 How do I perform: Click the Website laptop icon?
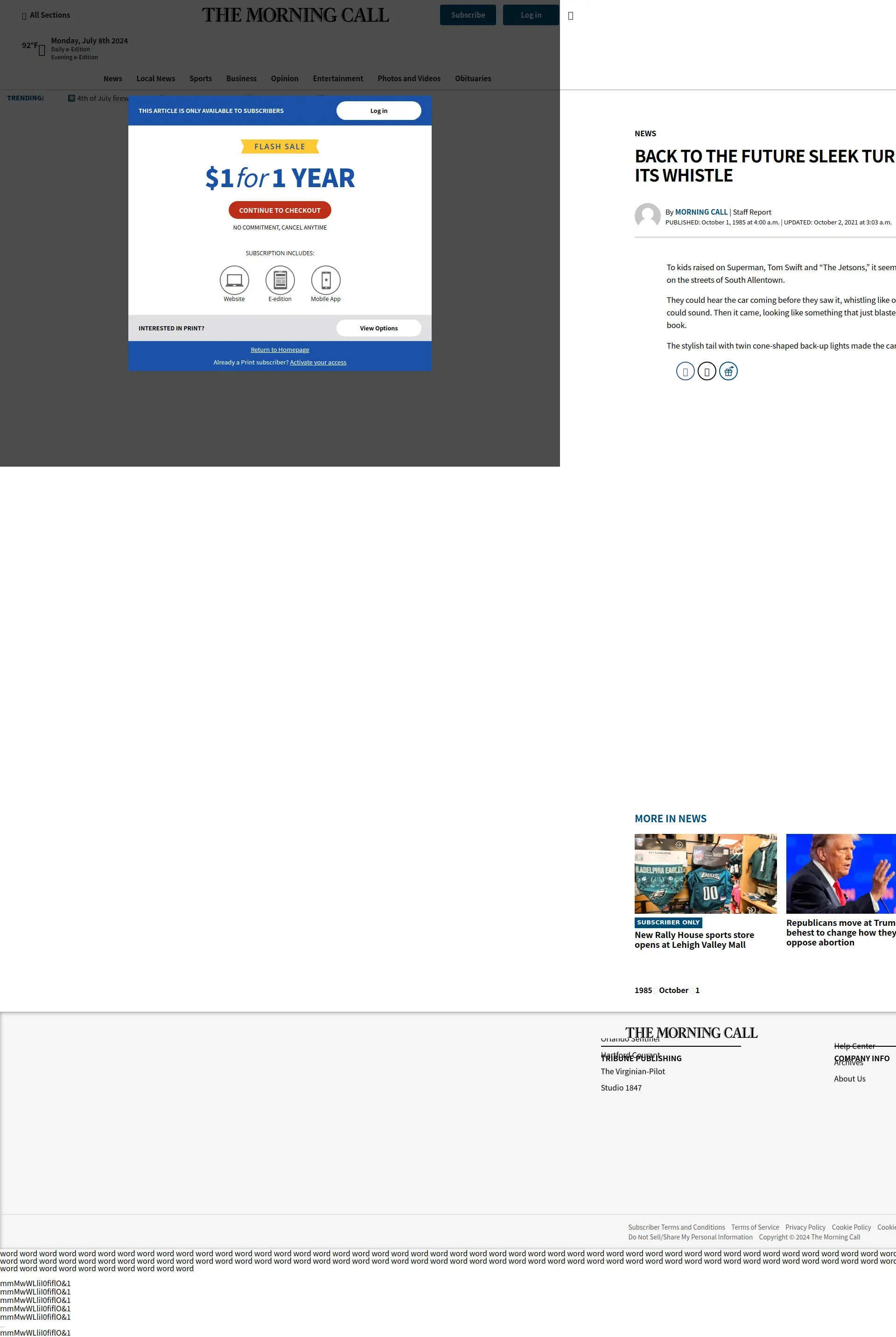coord(234,280)
